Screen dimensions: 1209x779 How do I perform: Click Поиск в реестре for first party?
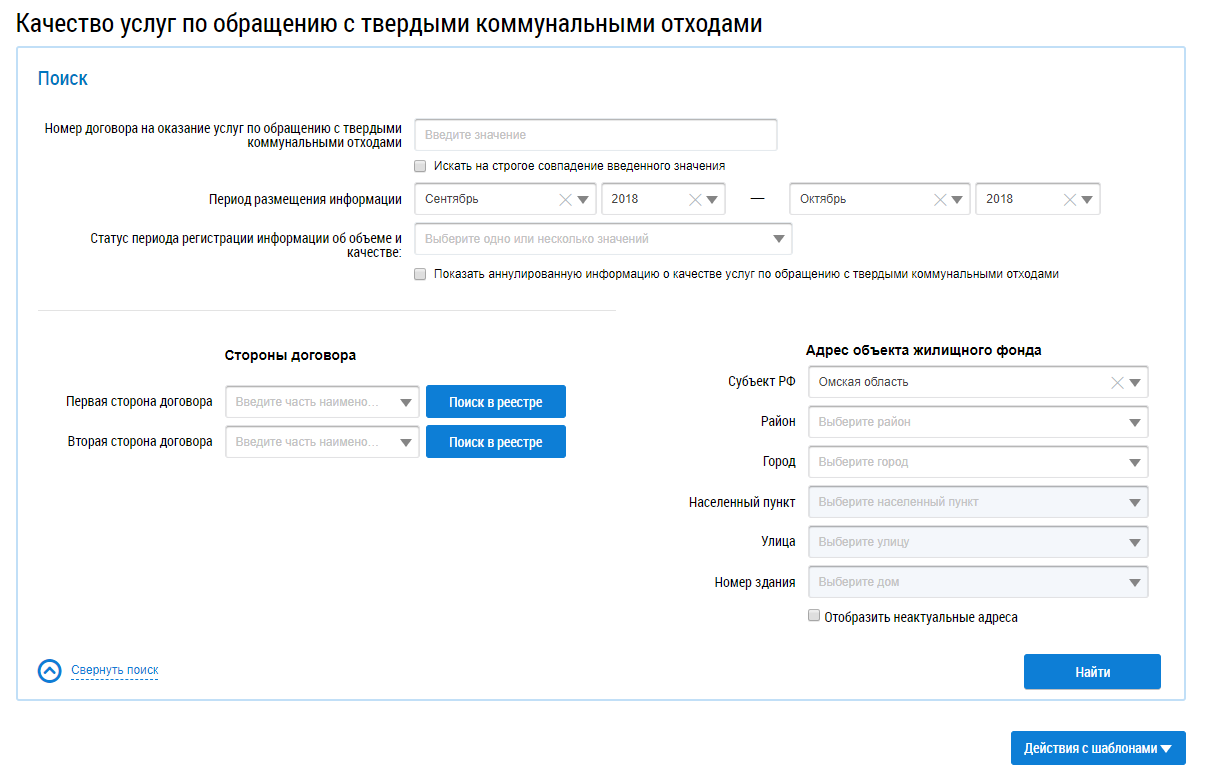(496, 402)
